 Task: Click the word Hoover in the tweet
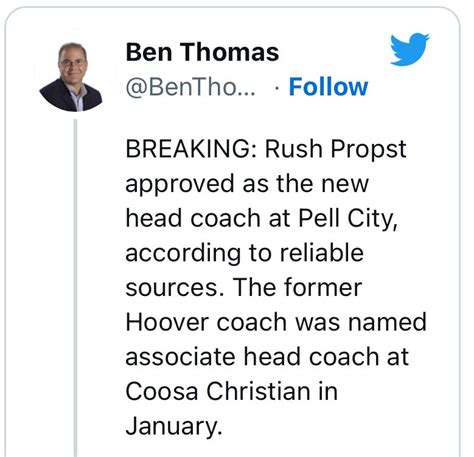[168, 322]
